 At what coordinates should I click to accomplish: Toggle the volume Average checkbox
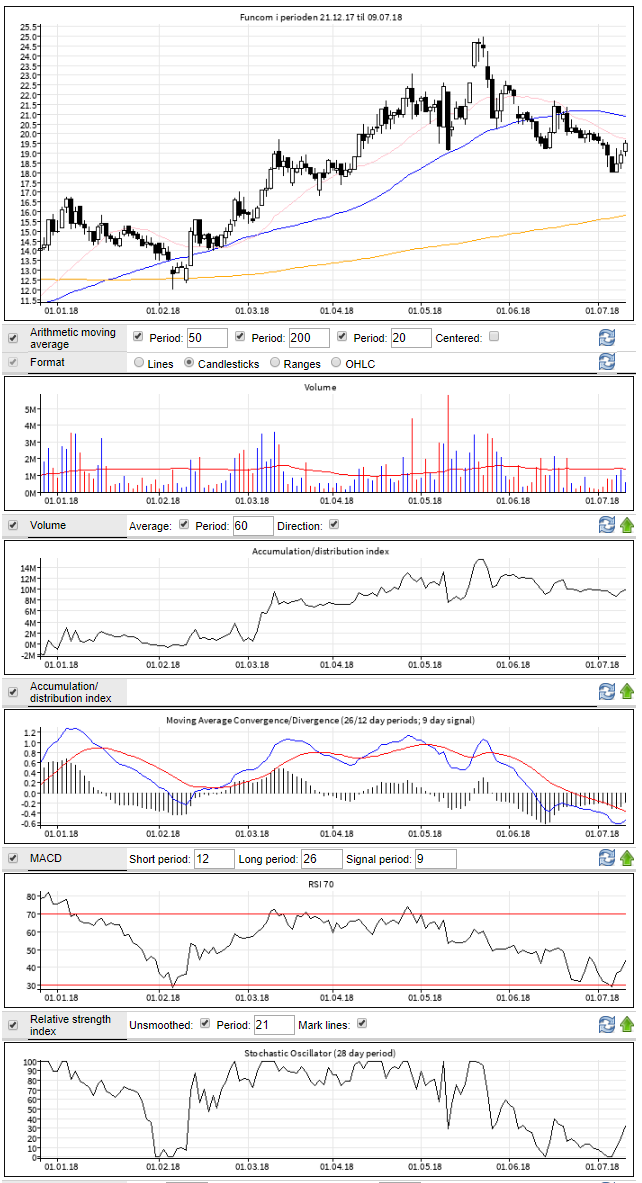click(x=184, y=524)
